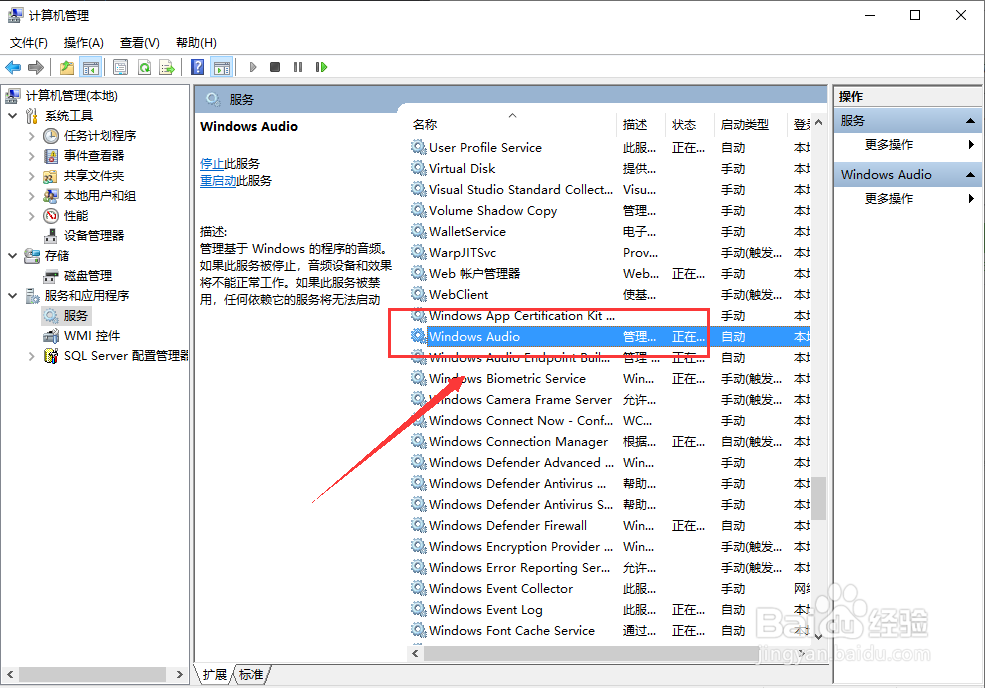Collapse the 存储 tree node
Viewport: 985px width, 688px height.
click(13, 256)
